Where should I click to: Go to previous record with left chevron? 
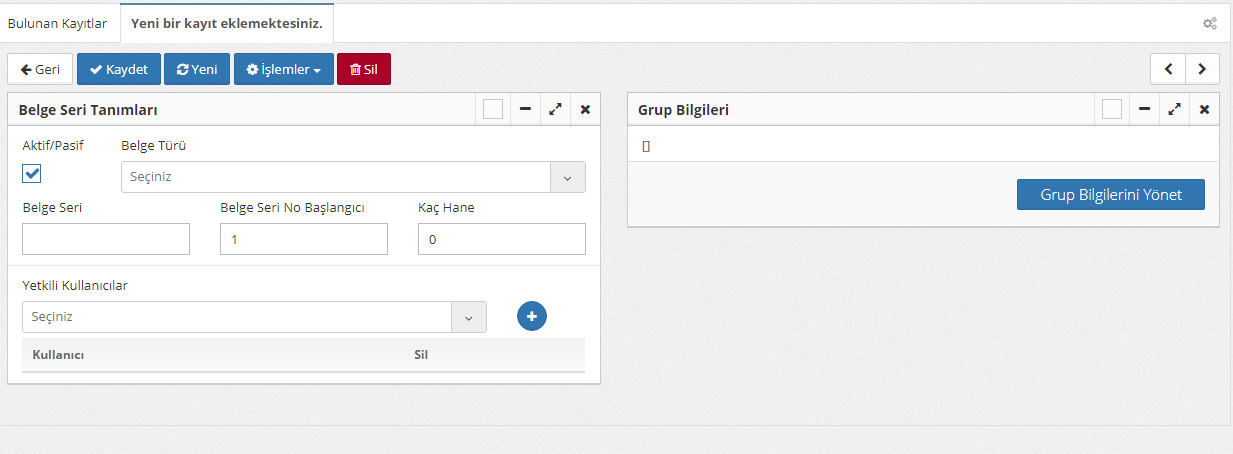pos(1168,69)
